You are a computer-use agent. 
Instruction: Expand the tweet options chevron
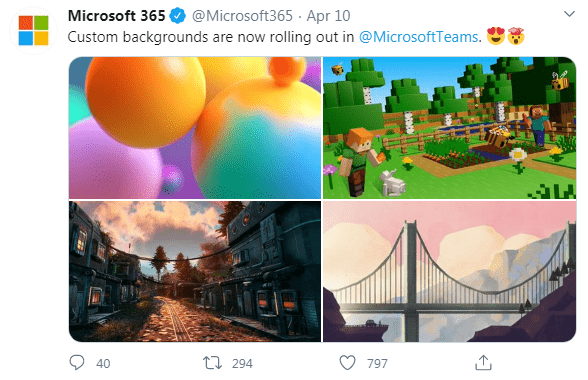tap(569, 14)
